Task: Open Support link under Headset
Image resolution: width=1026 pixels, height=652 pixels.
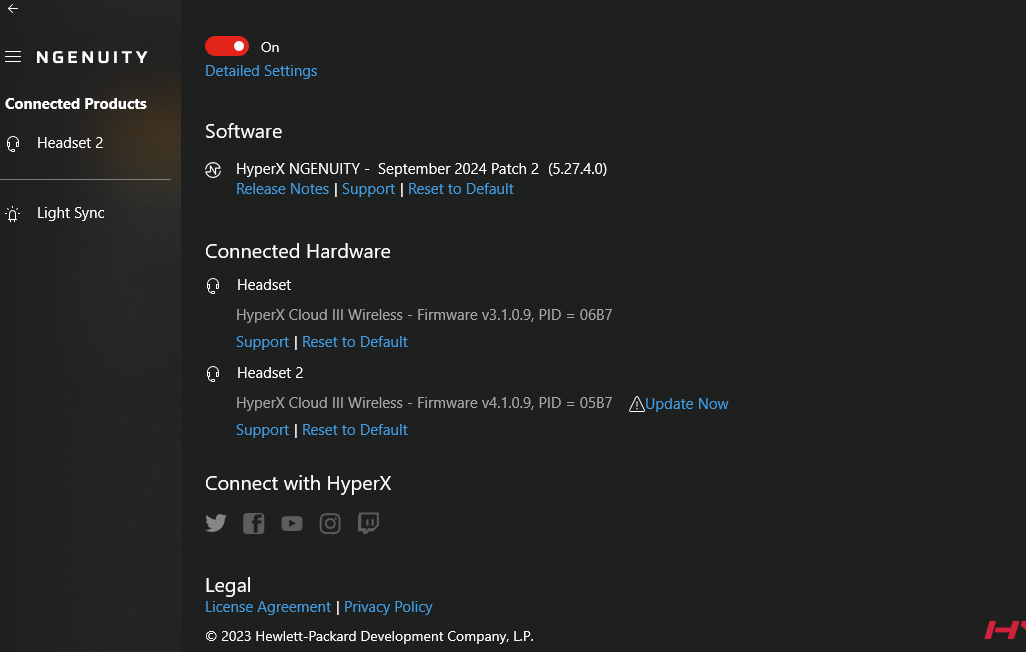Action: click(x=262, y=342)
